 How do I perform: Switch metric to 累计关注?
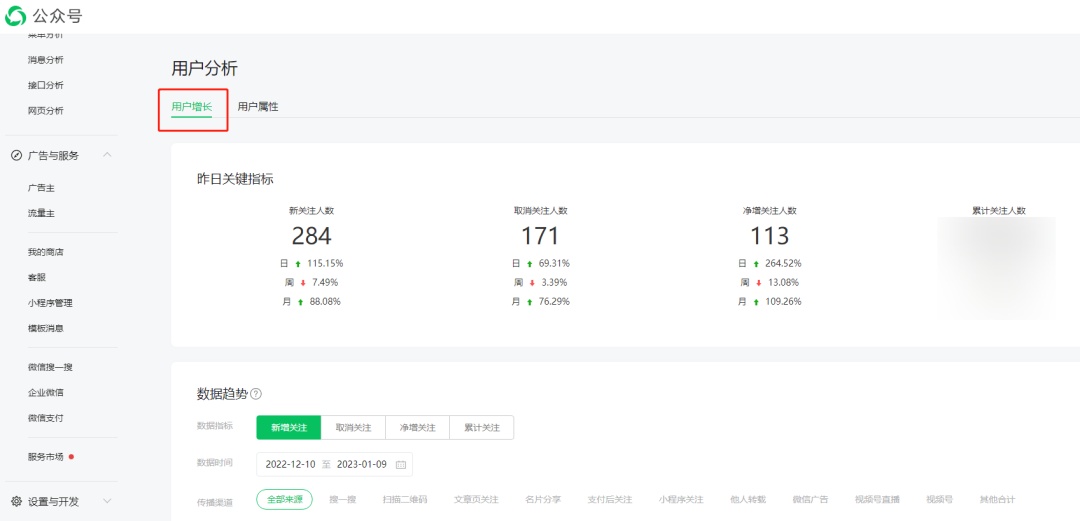pyautogui.click(x=481, y=427)
